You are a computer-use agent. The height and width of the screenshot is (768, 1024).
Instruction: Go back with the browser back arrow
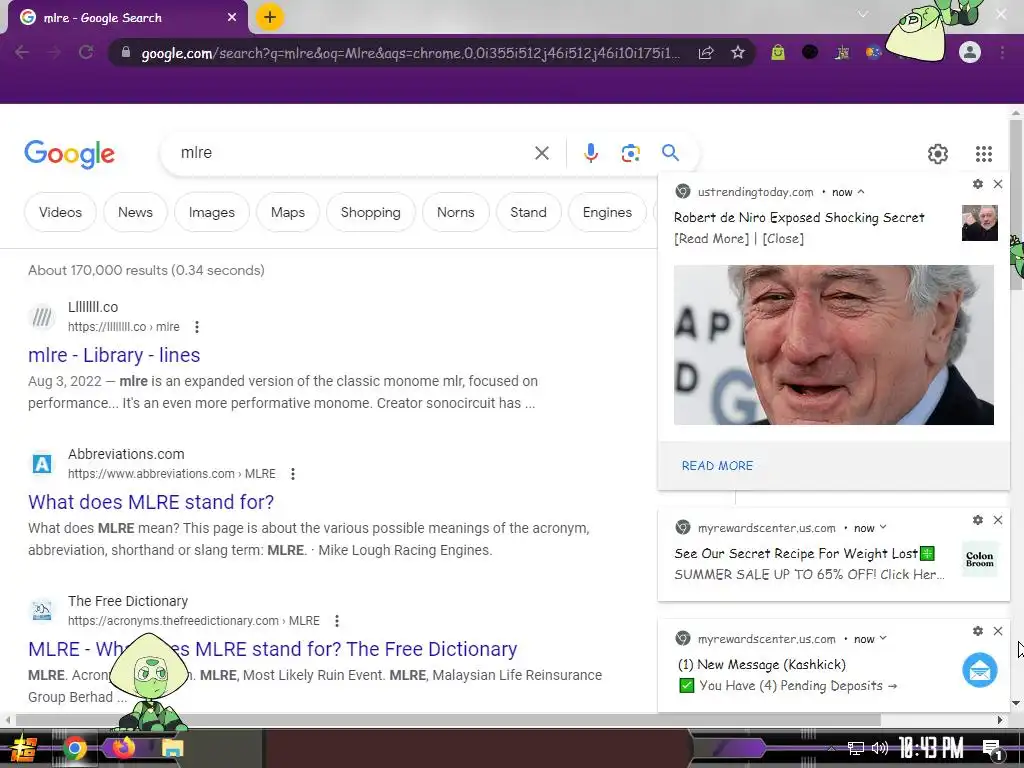pyautogui.click(x=22, y=52)
